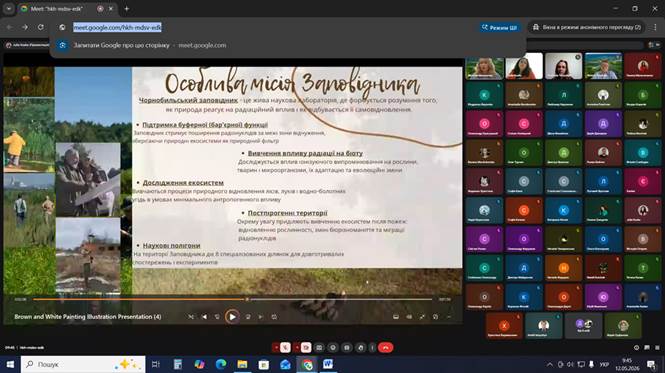Viewport: 665px width, 373px height.
Task: Change input language from УКР
Action: tap(604, 365)
